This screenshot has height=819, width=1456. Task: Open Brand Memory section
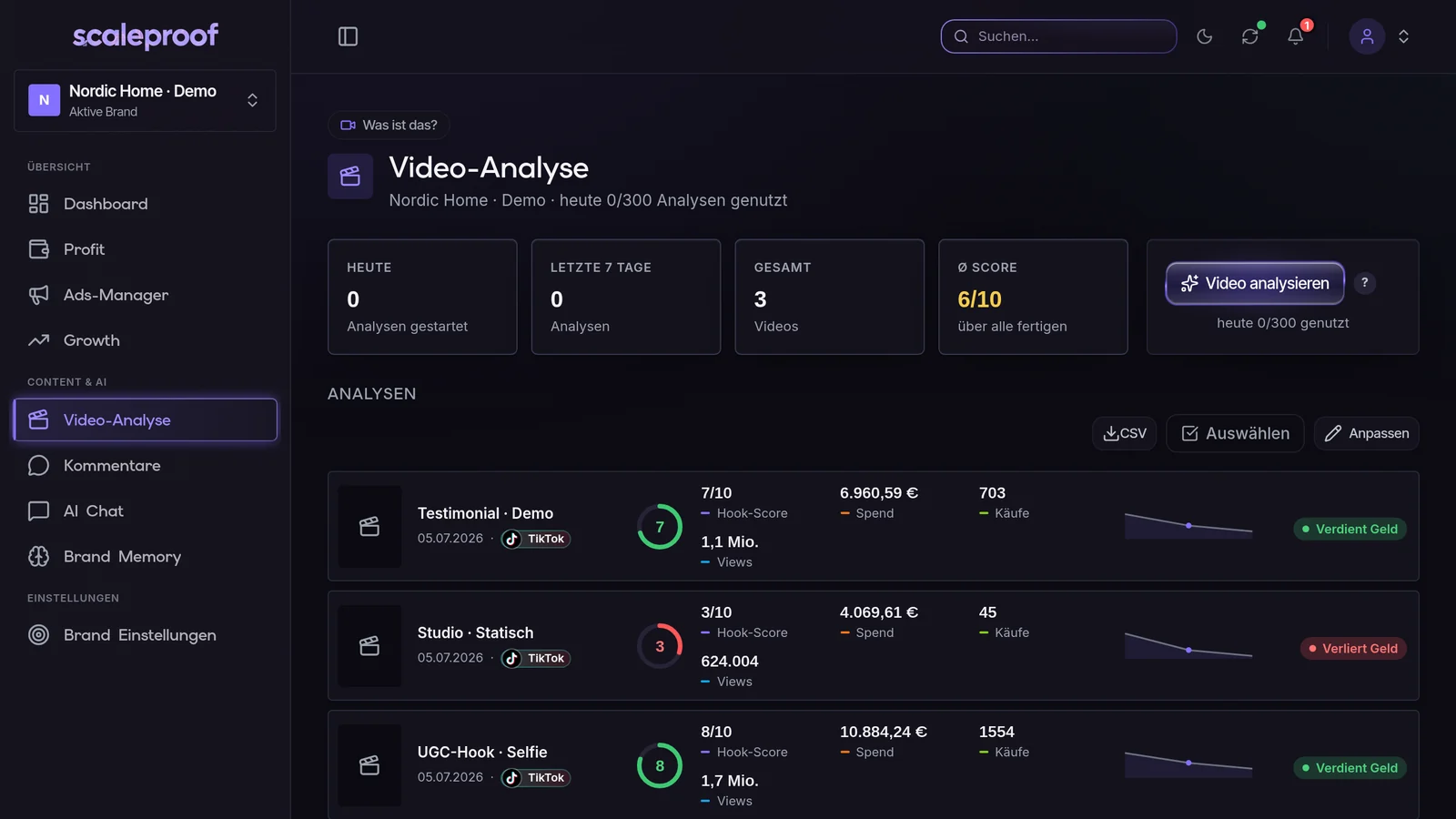(x=145, y=556)
